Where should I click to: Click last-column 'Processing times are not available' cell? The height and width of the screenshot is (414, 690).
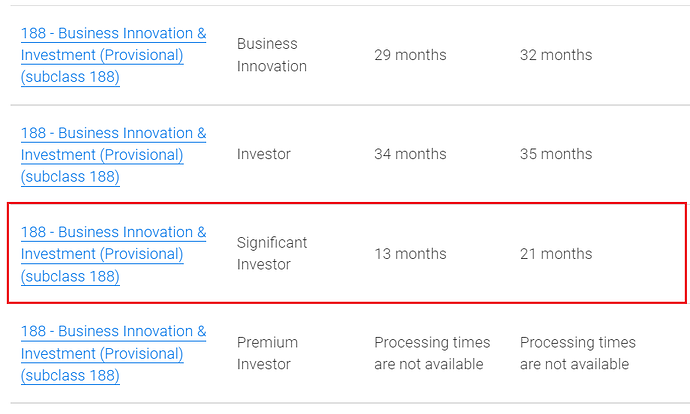click(577, 353)
